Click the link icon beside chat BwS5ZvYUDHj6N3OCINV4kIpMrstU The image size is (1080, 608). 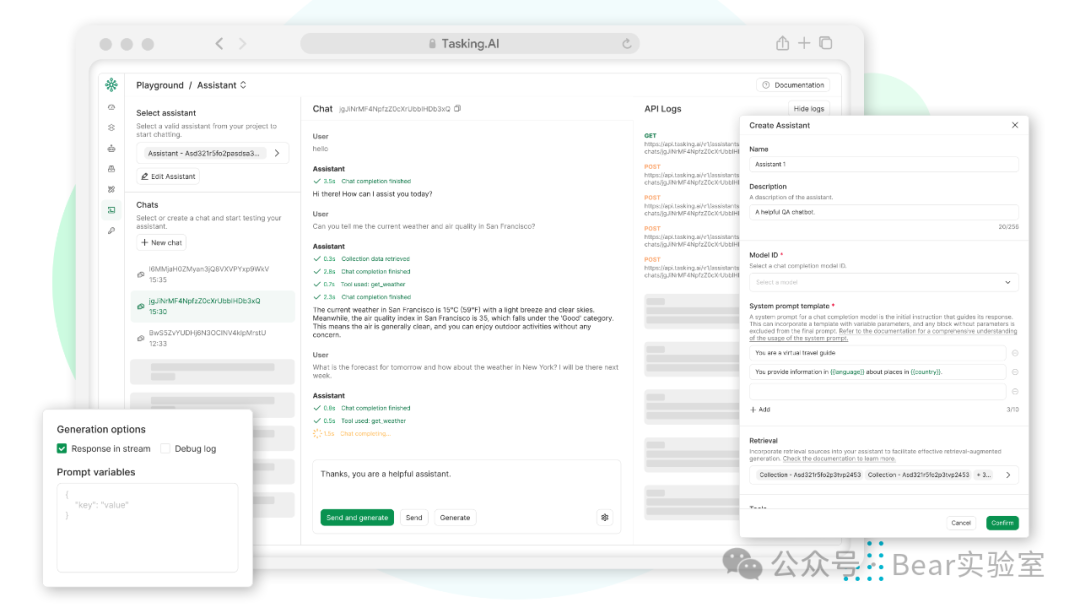coord(141,337)
